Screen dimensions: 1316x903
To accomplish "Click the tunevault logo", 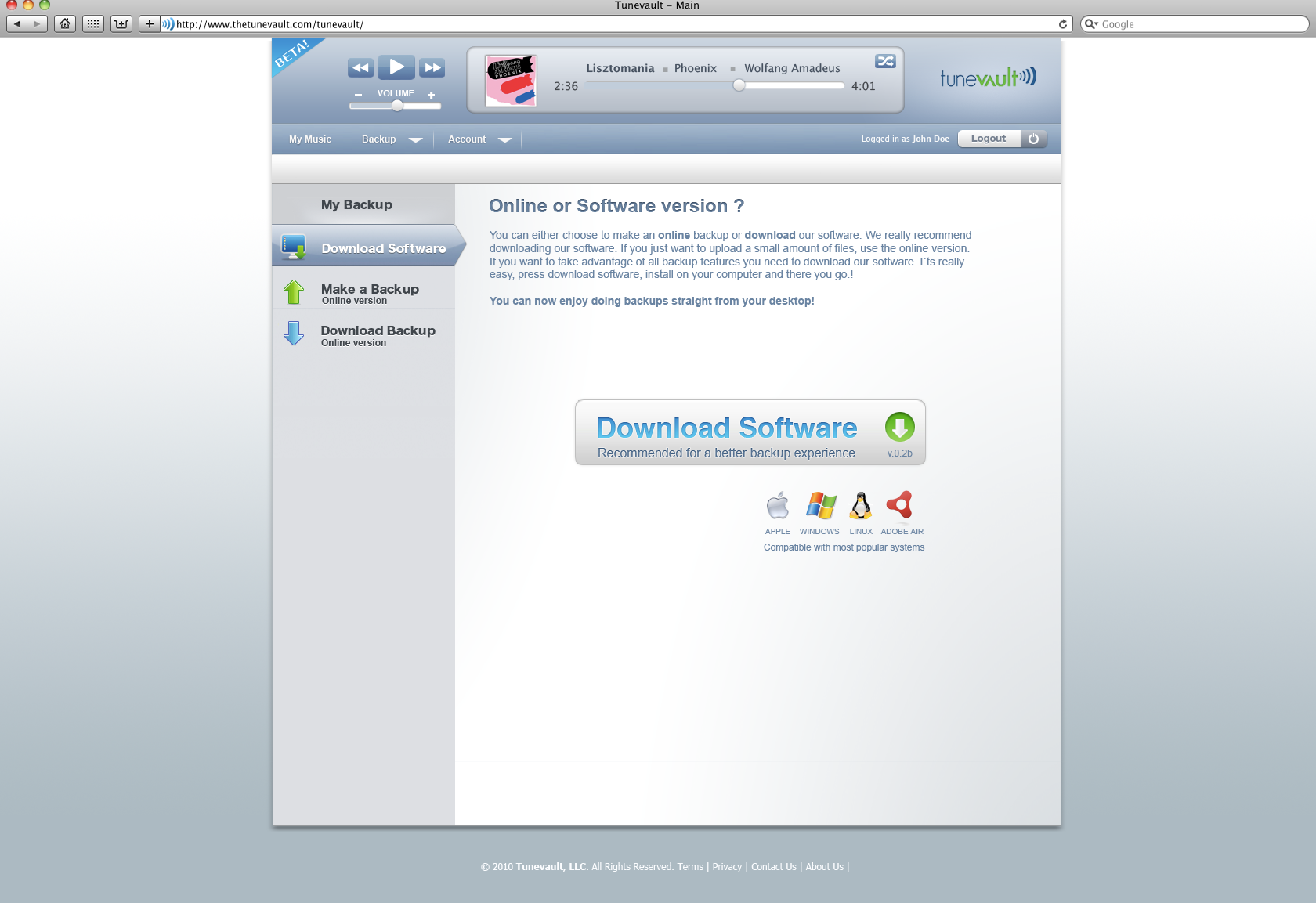I will [988, 77].
